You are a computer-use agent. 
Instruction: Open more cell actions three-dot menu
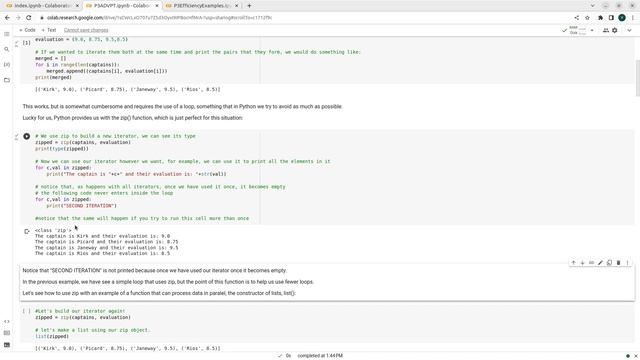coord(627,263)
